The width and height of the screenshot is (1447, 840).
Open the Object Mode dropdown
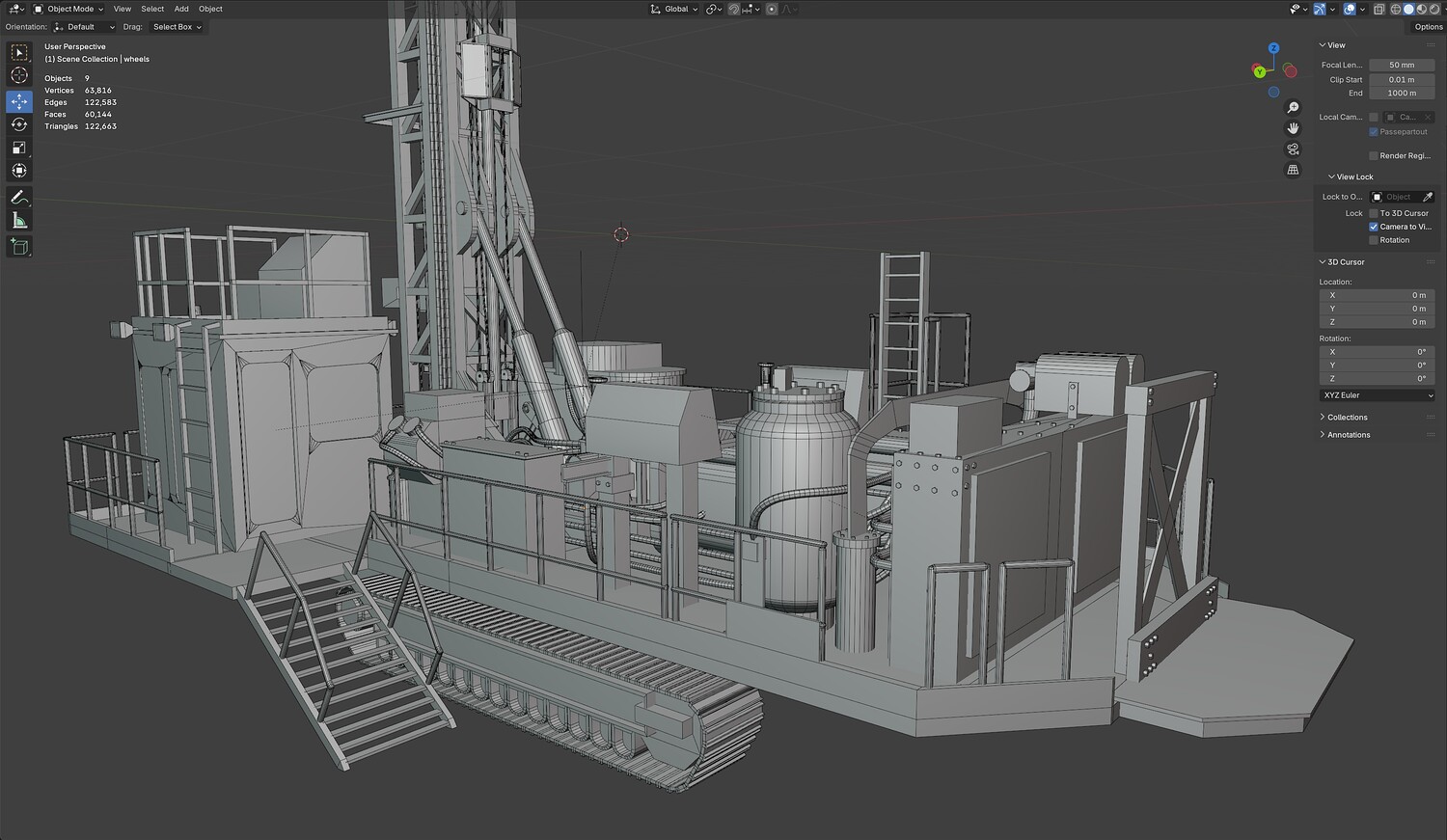click(x=68, y=9)
